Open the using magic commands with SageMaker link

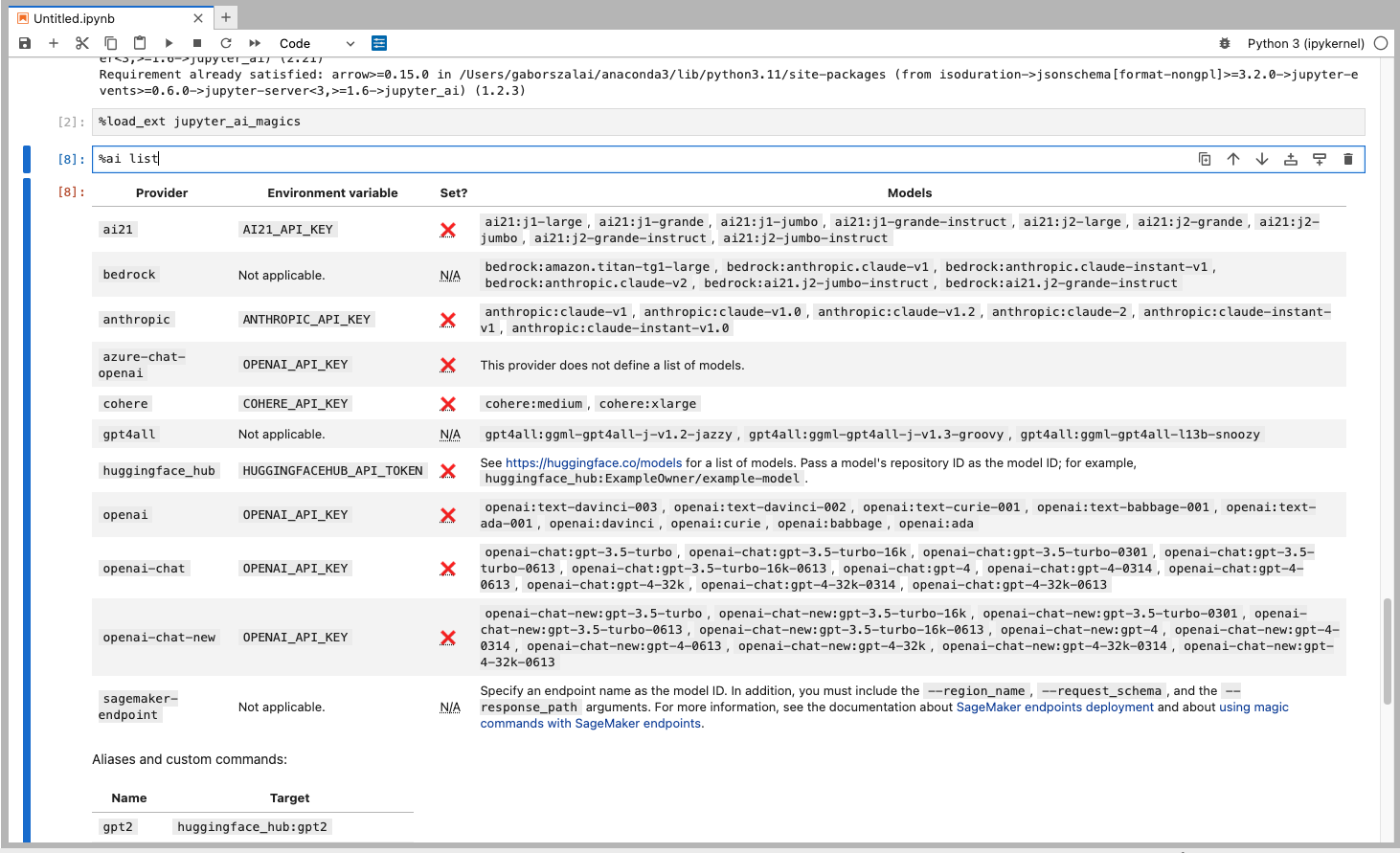pyautogui.click(x=885, y=715)
